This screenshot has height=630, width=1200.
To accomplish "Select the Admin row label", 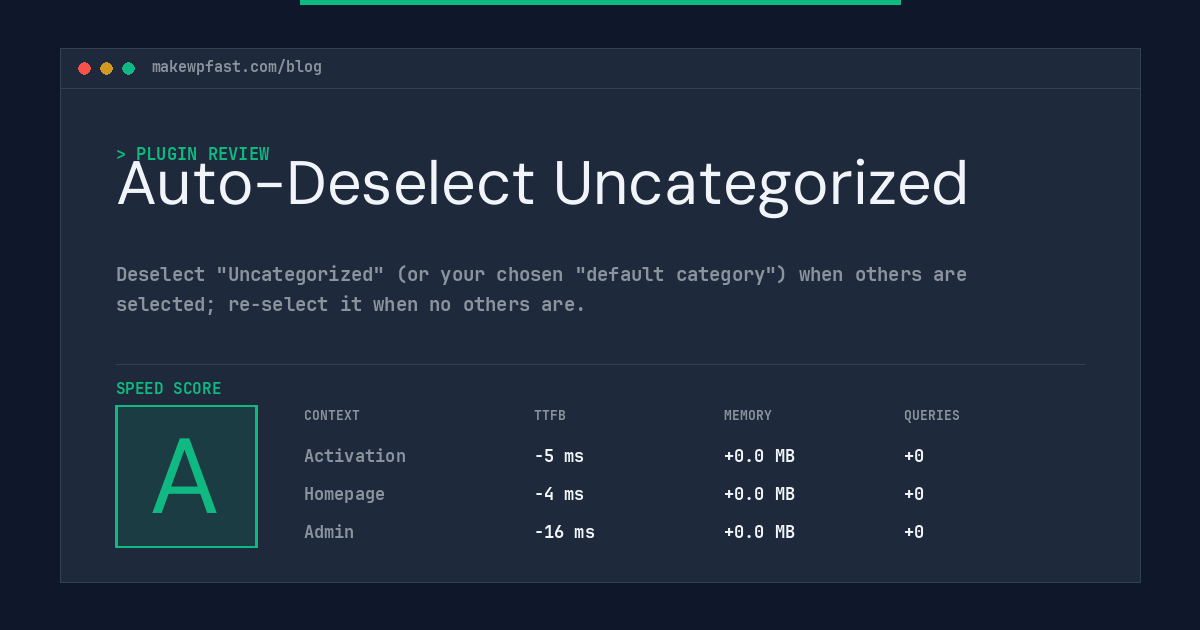I will click(329, 532).
